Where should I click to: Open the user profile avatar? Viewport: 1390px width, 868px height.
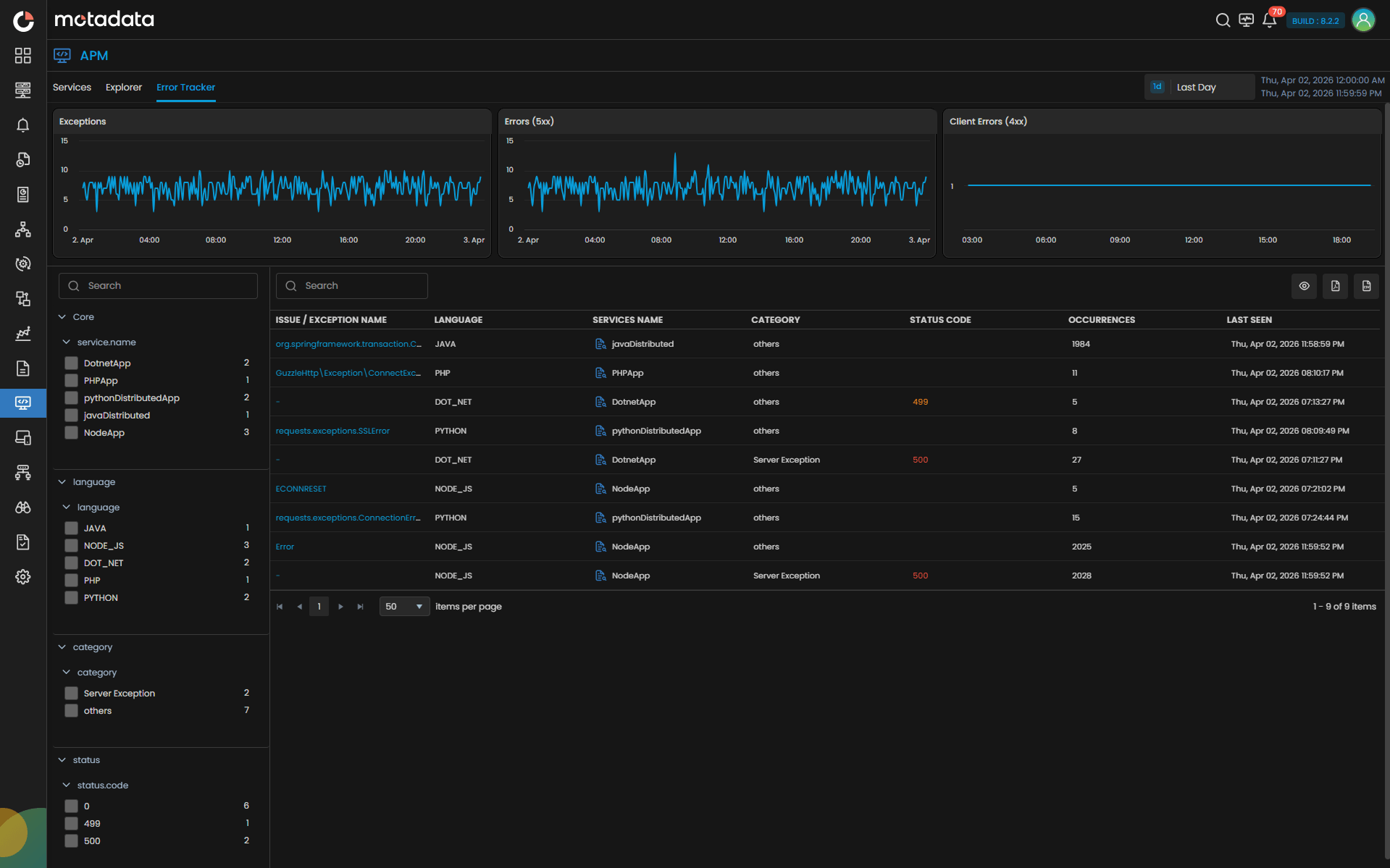[x=1363, y=20]
